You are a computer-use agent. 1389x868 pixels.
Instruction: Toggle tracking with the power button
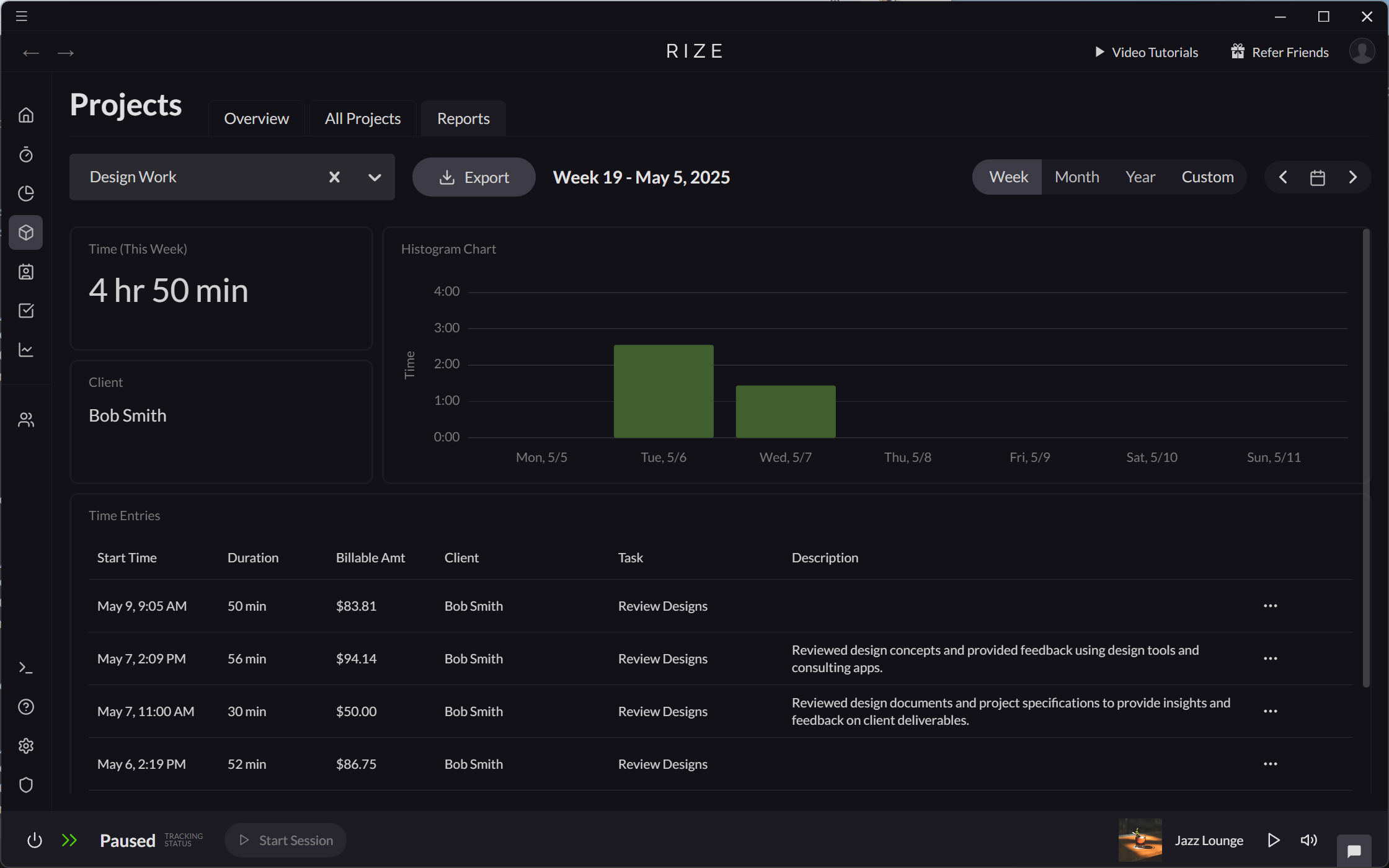[x=35, y=839]
